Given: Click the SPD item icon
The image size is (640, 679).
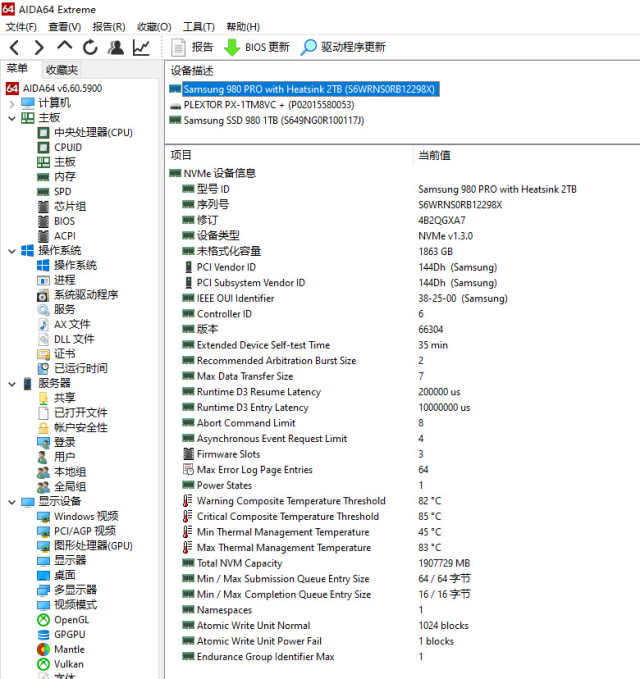Looking at the screenshot, I should coord(43,191).
